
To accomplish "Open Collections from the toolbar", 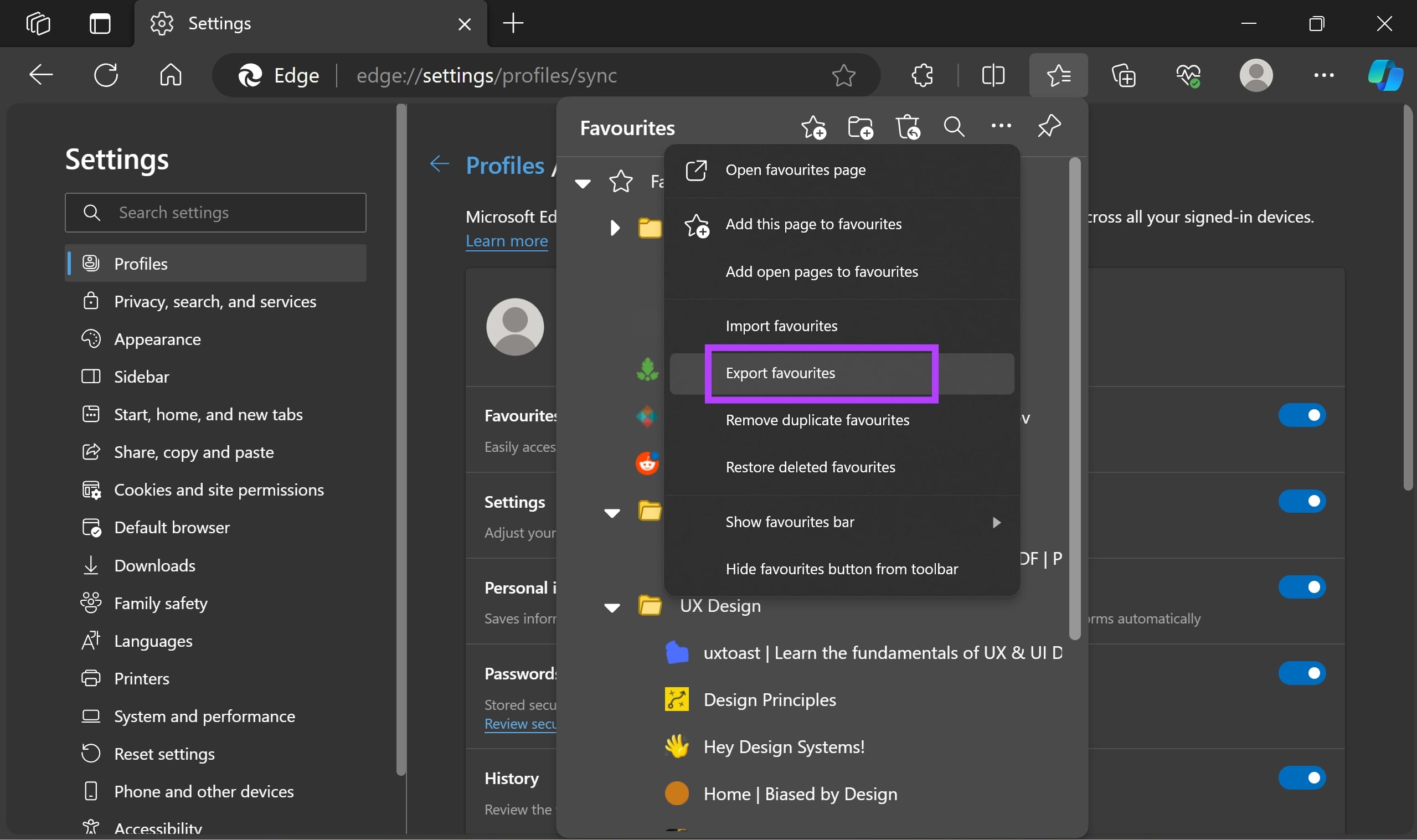I will 1124,75.
